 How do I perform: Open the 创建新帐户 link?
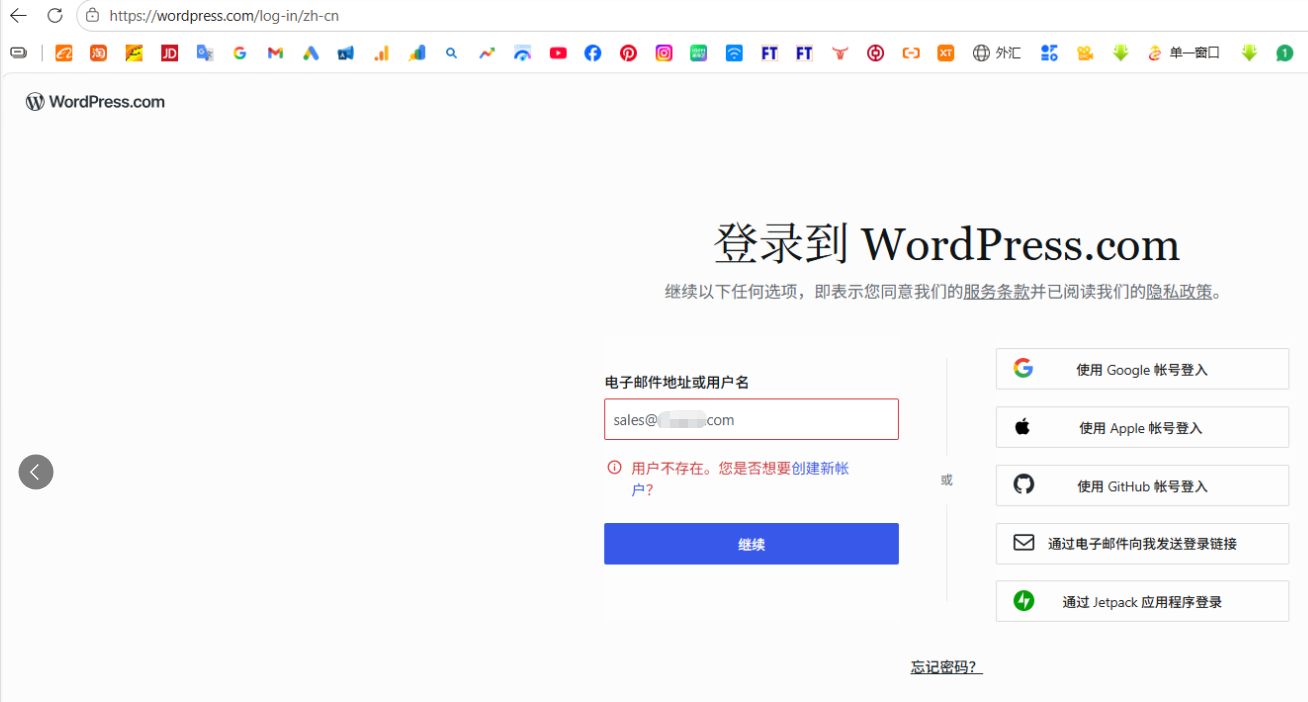tap(820, 468)
